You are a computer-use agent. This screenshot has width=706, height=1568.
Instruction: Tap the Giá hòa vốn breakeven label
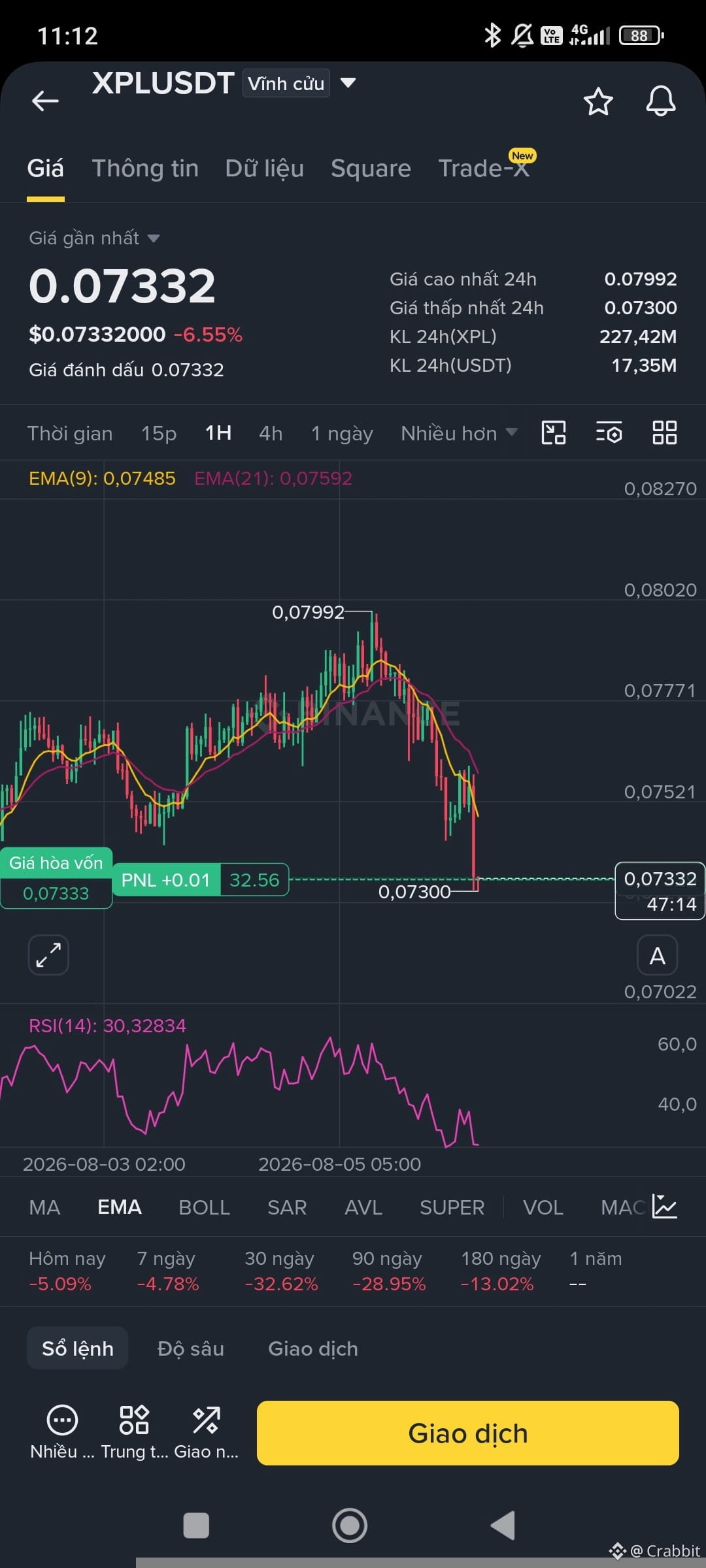coord(56,878)
